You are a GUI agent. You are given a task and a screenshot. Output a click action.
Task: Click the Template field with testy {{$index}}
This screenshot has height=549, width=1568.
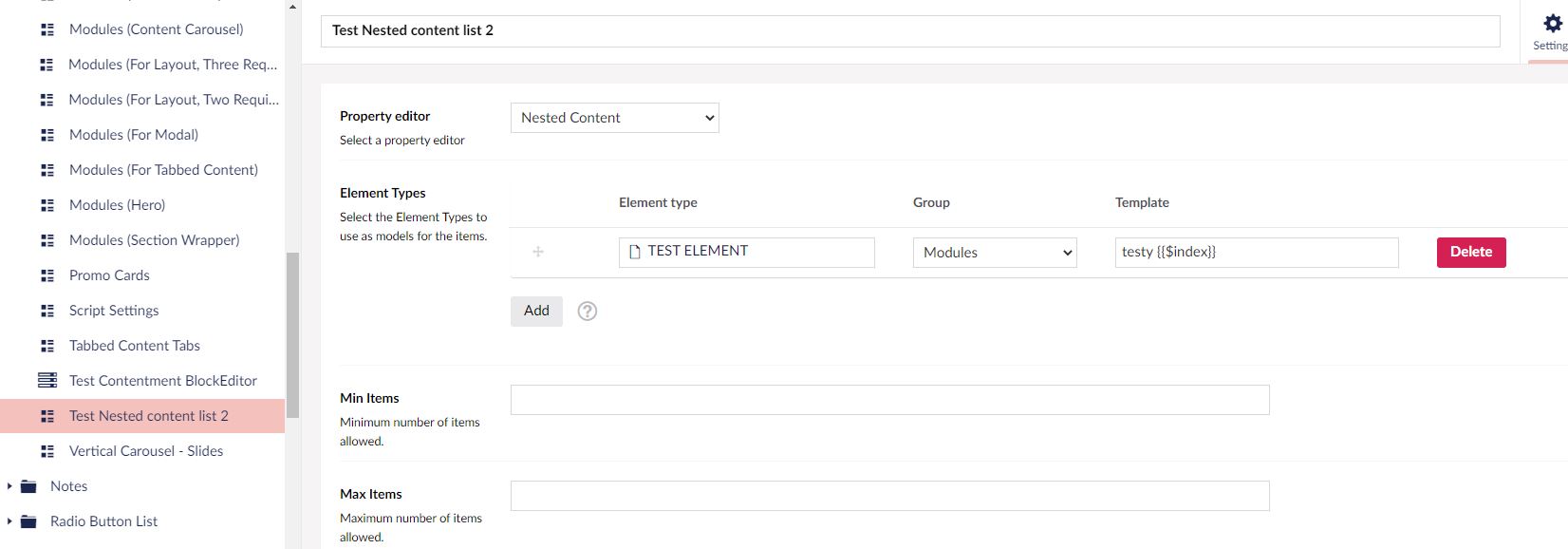1256,253
